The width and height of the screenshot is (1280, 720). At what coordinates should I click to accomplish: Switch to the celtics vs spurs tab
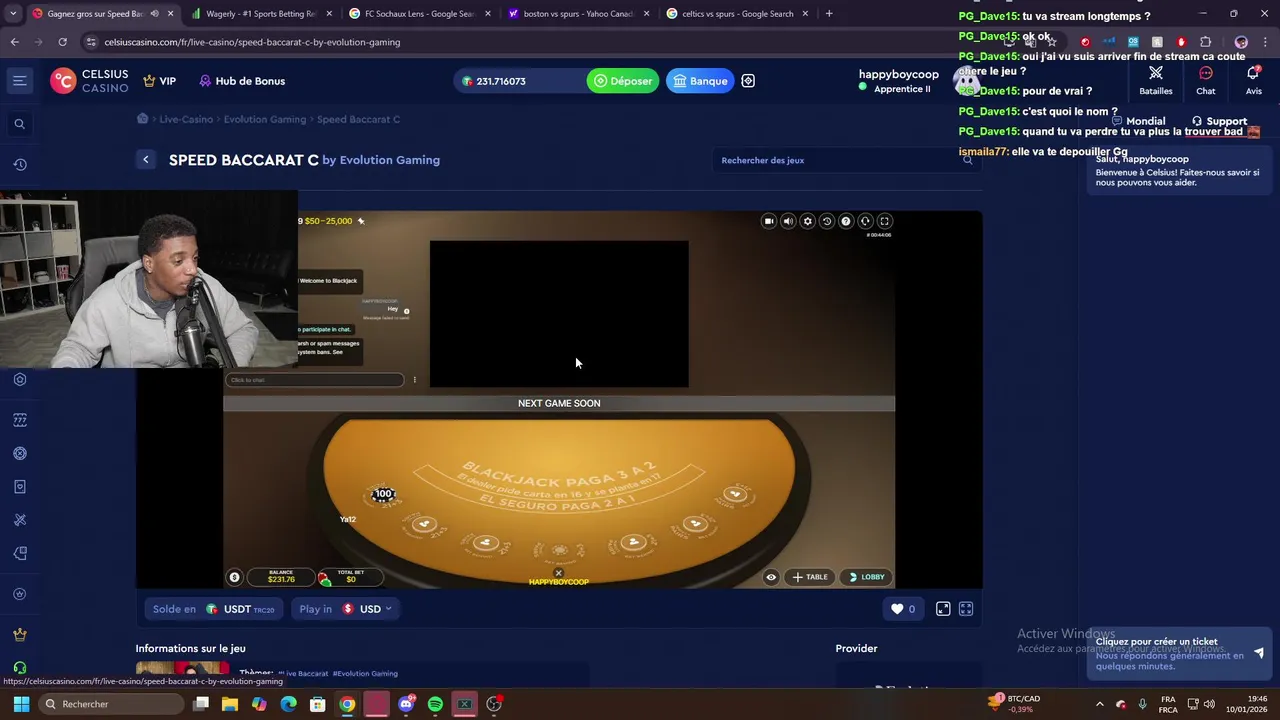click(x=736, y=14)
